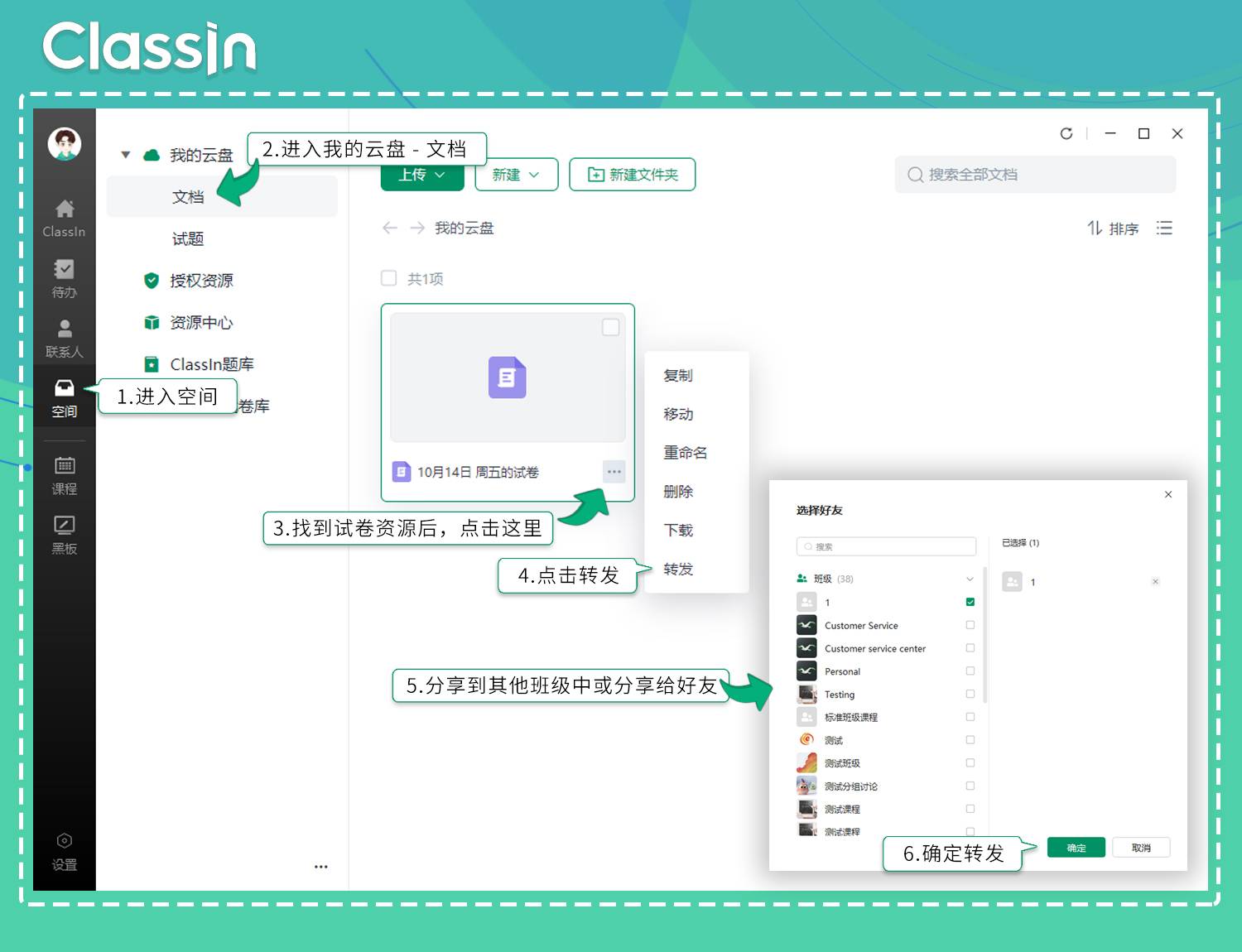1242x952 pixels.
Task: Check the Customer Service checkbox
Action: click(970, 625)
